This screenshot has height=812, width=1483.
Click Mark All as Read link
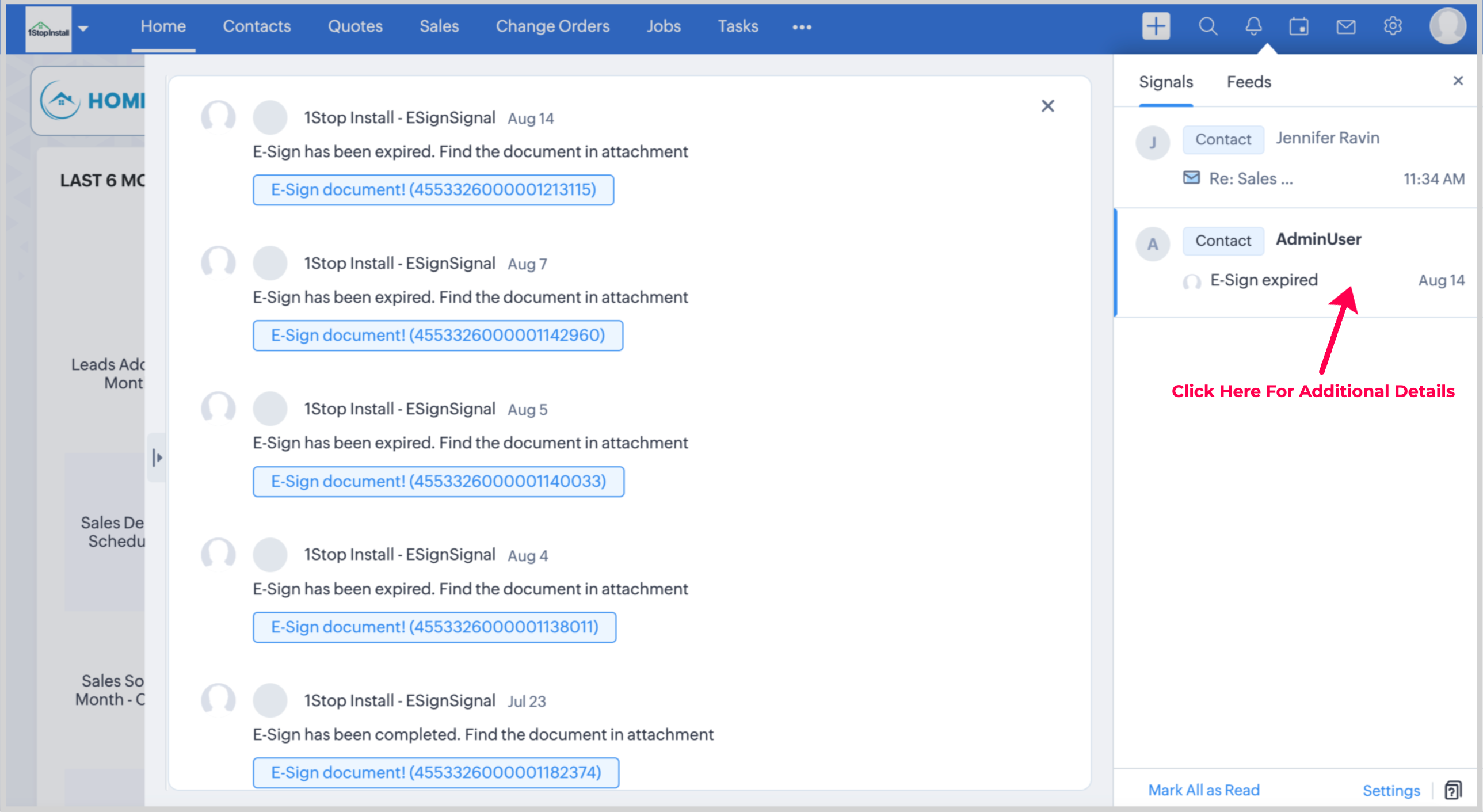[x=1203, y=790]
